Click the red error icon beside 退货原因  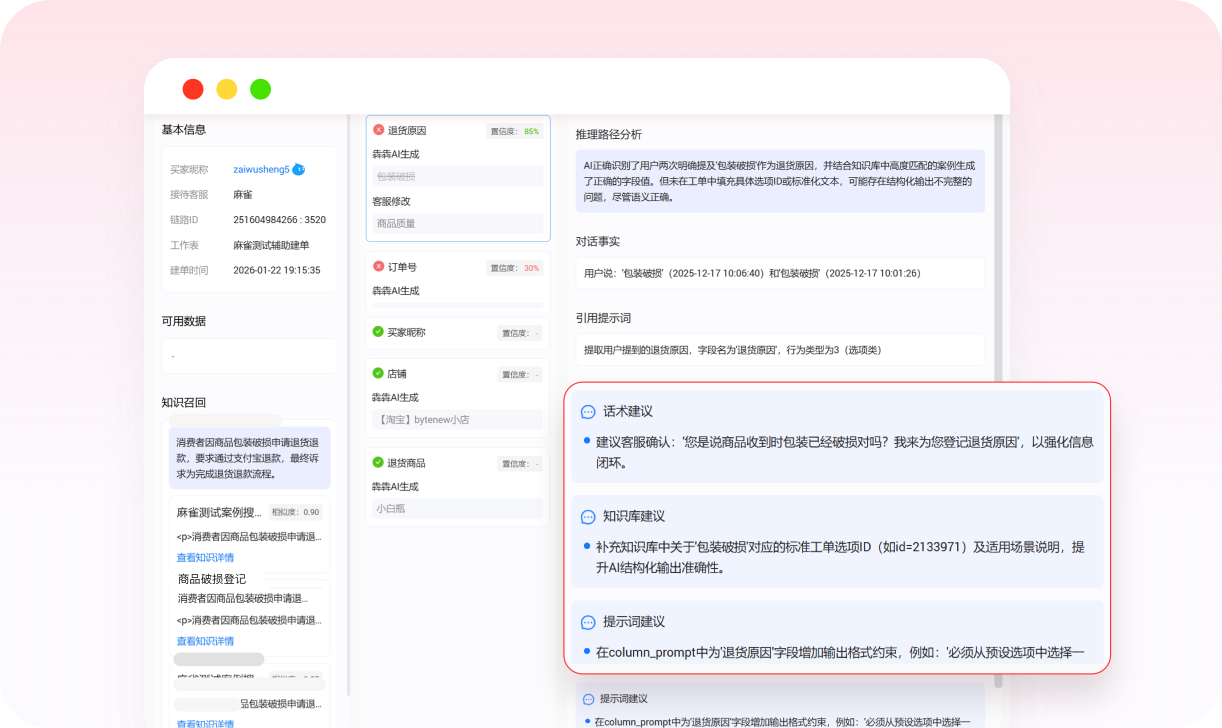click(x=378, y=130)
